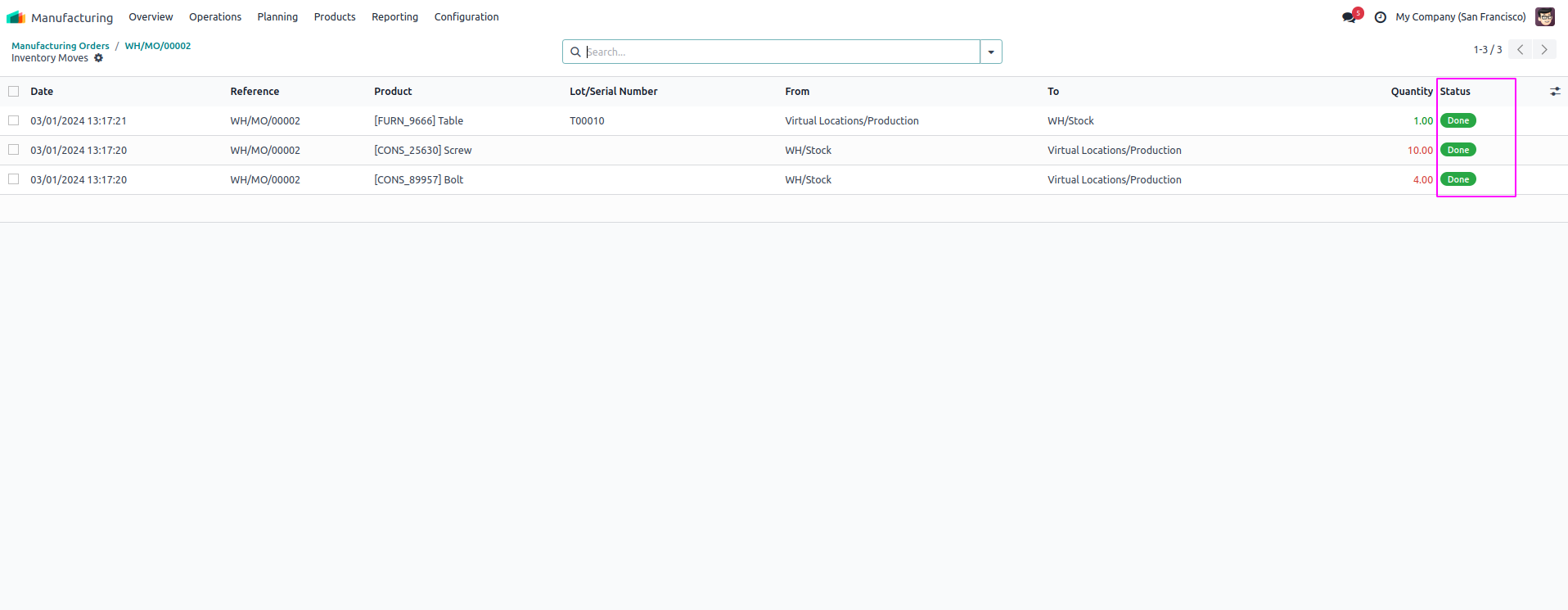Go back to Manufacturing Orders breadcrumb
Screen dimensions: 1568x610
(61, 46)
